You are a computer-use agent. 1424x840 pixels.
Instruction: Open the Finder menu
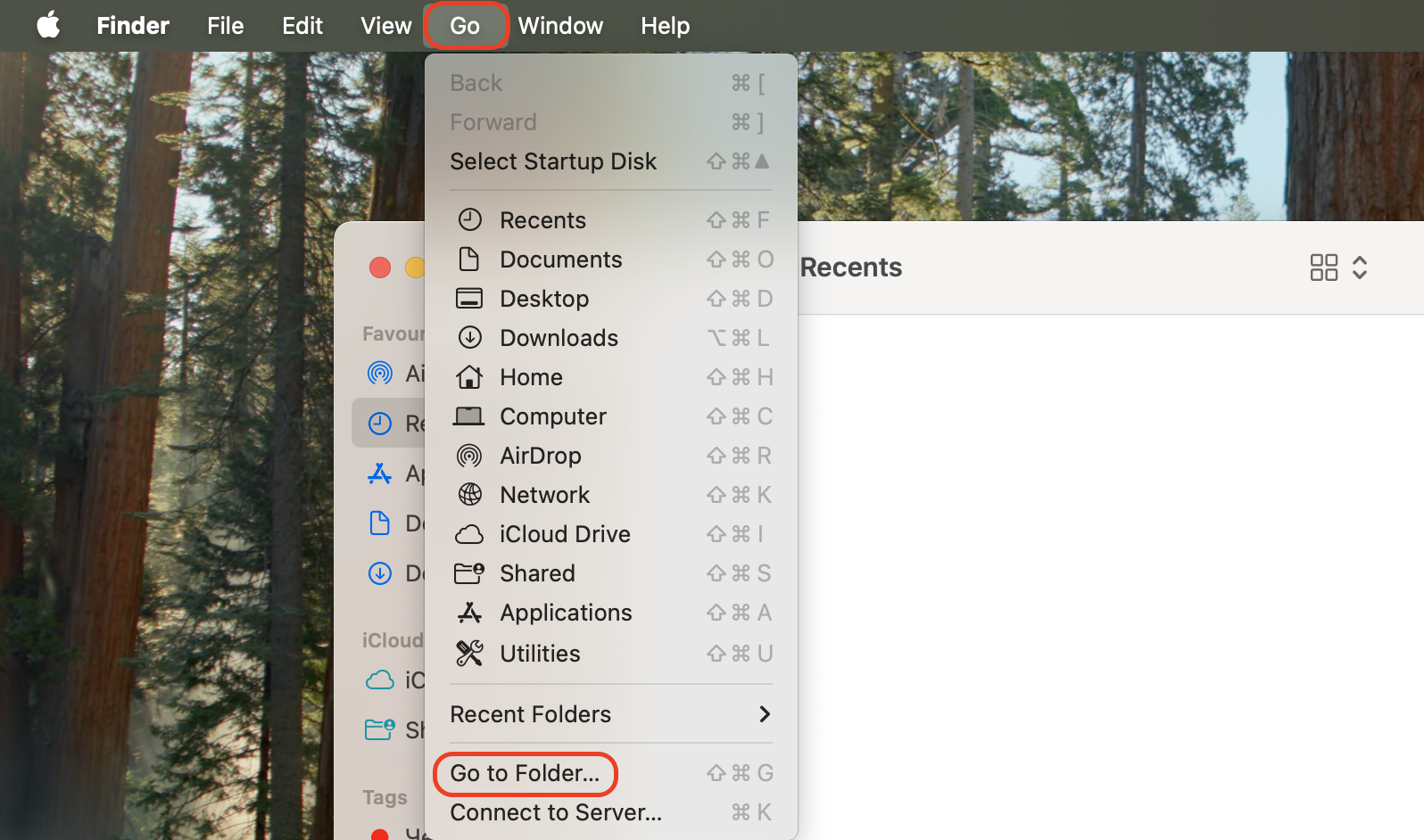tap(133, 26)
